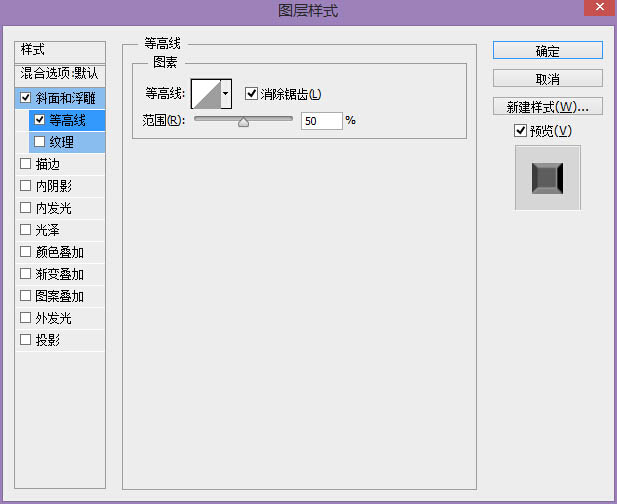
Task: Click the 新建样式 button
Action: pos(547,106)
